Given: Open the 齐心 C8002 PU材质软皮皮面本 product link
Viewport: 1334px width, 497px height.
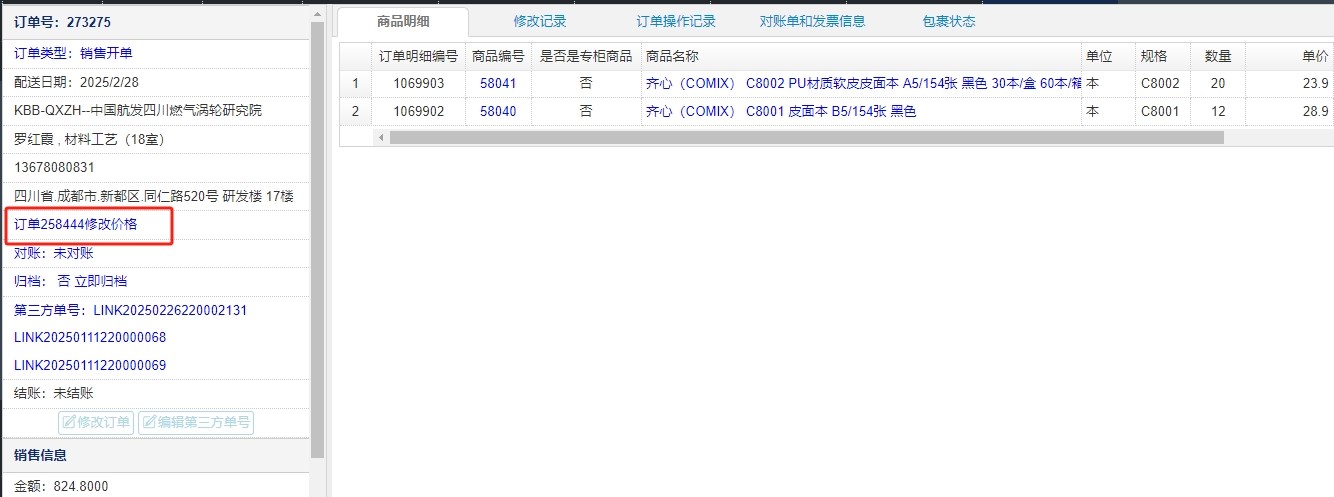Looking at the screenshot, I should [x=864, y=83].
